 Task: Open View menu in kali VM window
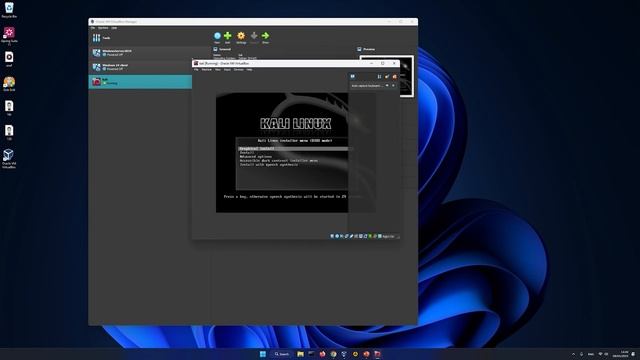pyautogui.click(x=218, y=70)
